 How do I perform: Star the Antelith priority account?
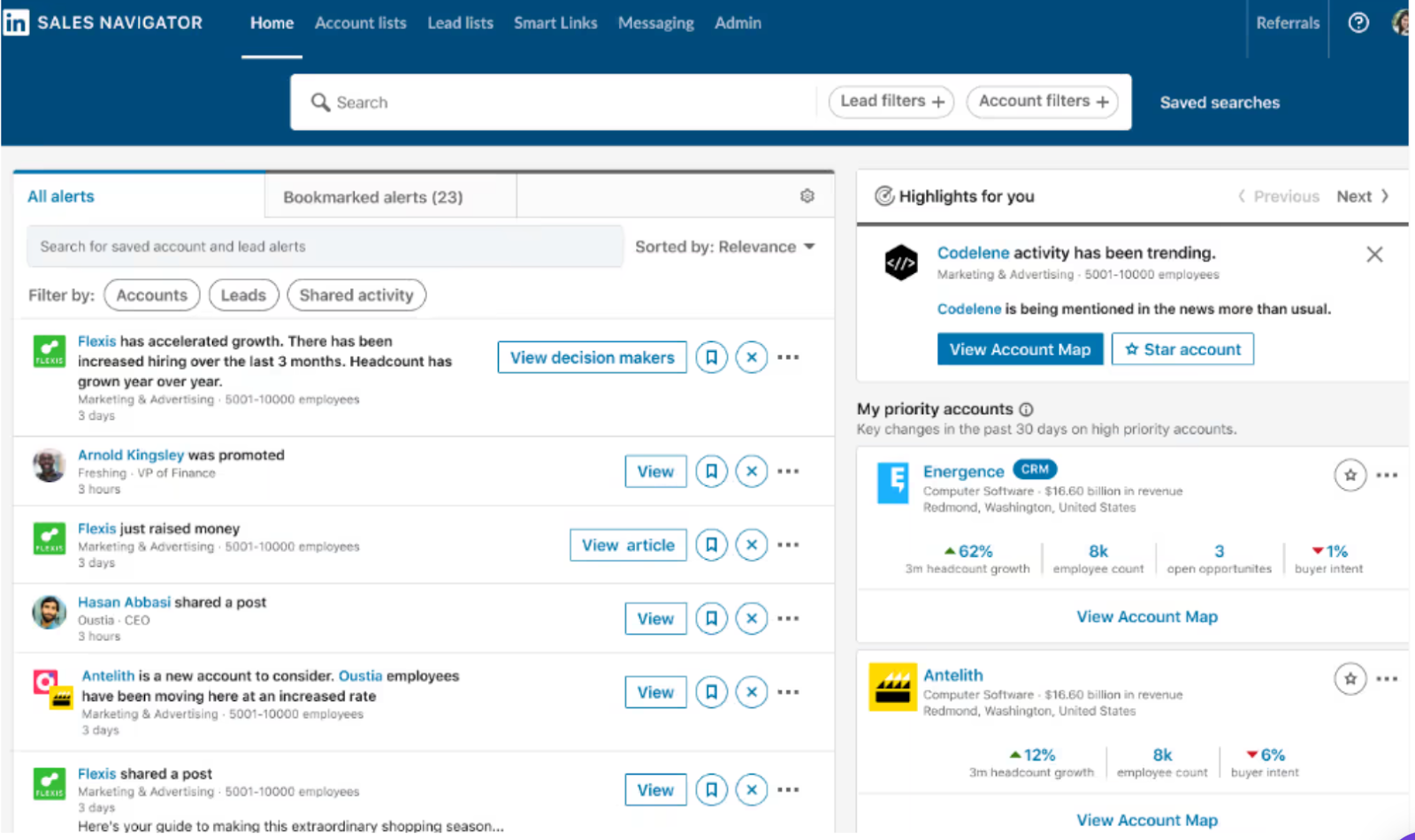(x=1350, y=678)
